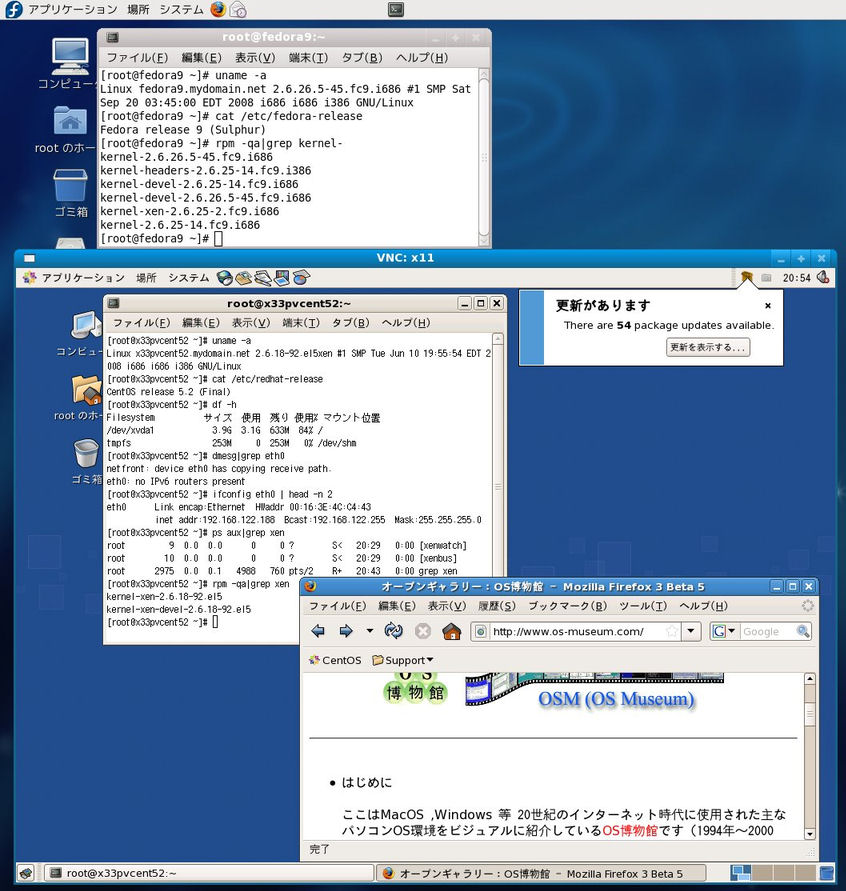Go to the Firefox home page
Viewport: 846px width, 891px height.
(x=452, y=631)
